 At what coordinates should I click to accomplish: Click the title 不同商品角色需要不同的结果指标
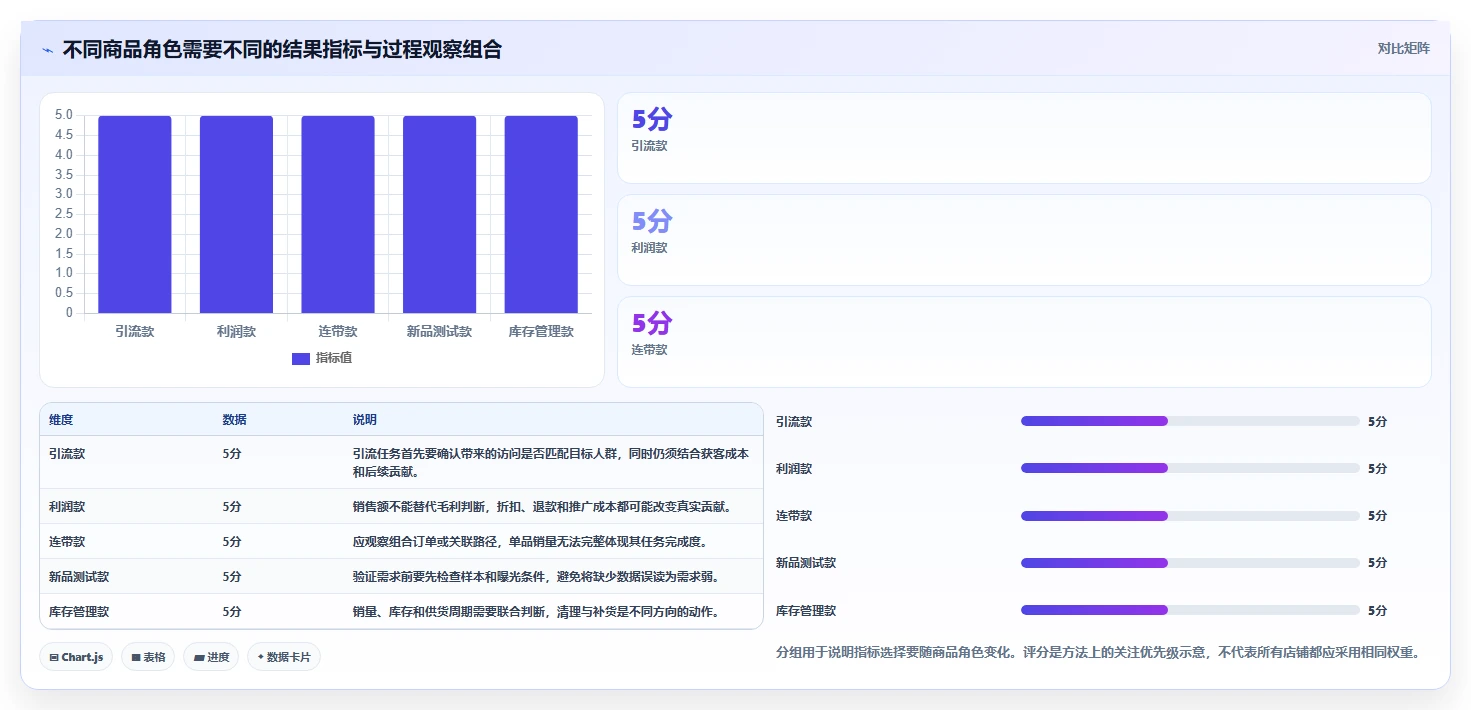[x=282, y=50]
